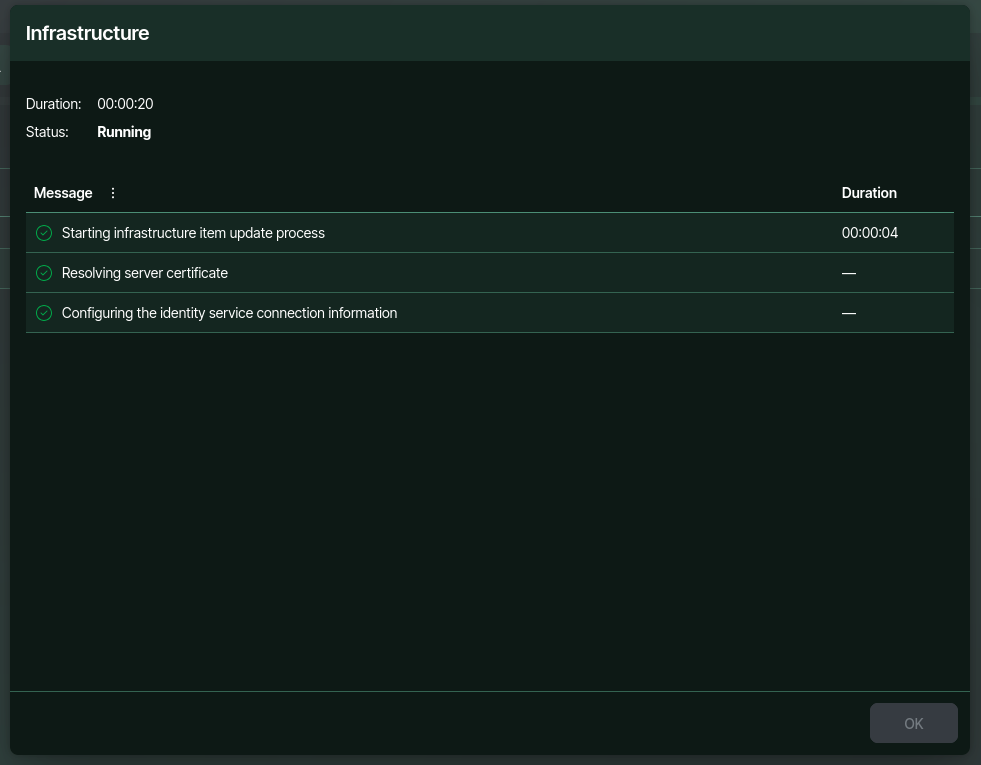This screenshot has width=981, height=765.
Task: Select row 'Starting infrastructure item update process'
Action: pyautogui.click(x=490, y=233)
